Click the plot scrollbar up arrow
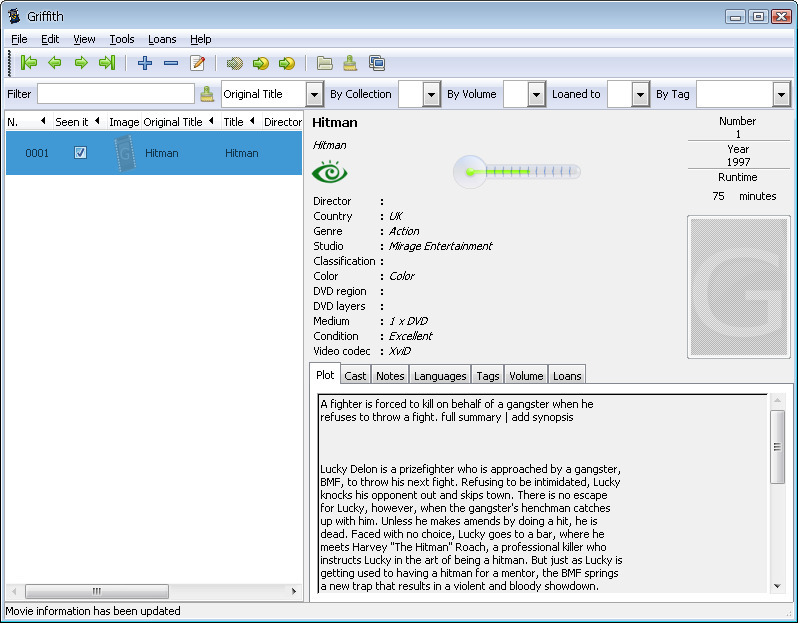Image resolution: width=798 pixels, height=623 pixels. point(777,400)
